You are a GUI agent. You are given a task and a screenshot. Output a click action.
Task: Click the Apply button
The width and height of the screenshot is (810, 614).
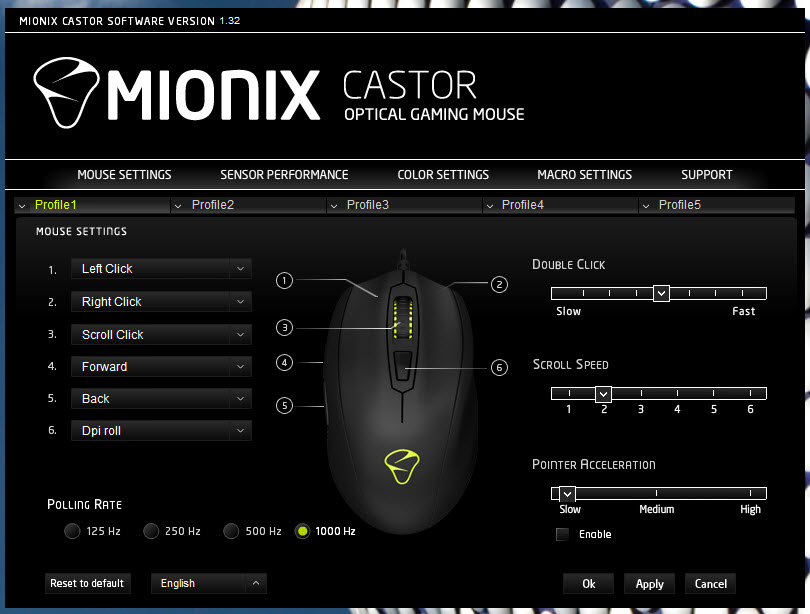[649, 584]
